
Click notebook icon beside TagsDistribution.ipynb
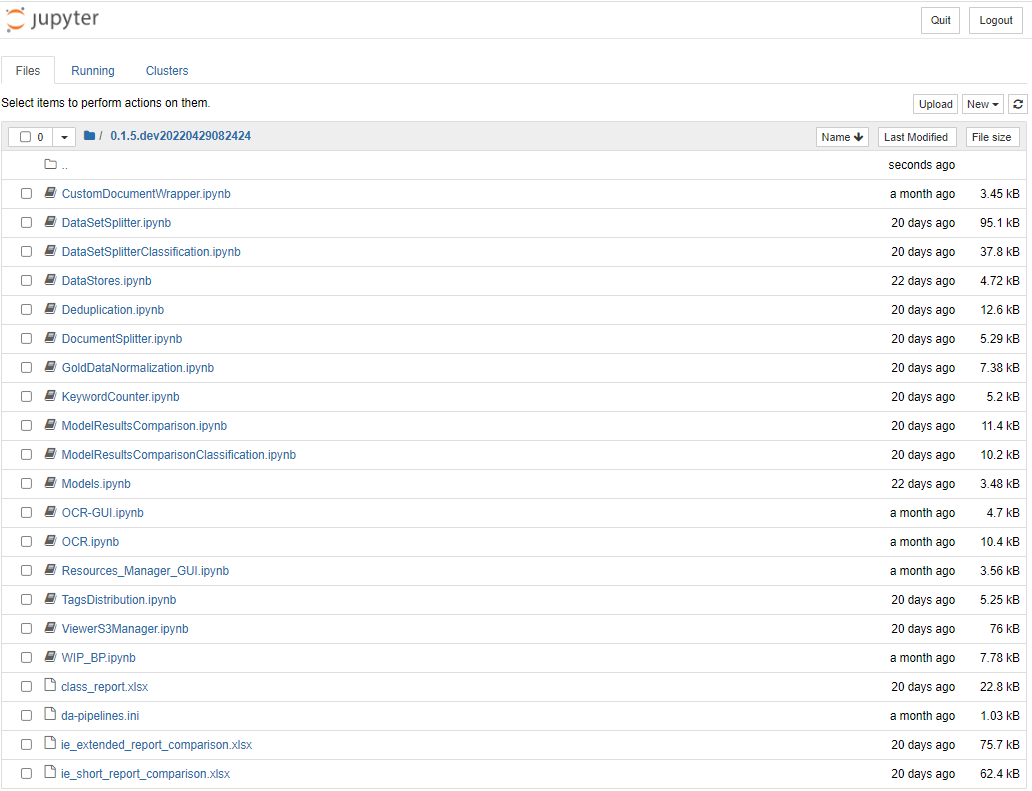click(50, 598)
